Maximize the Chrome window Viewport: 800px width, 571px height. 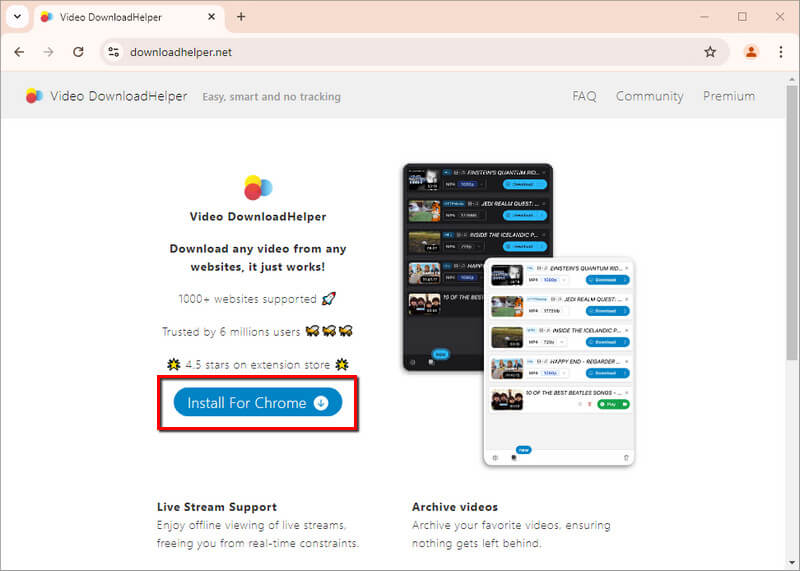742,17
